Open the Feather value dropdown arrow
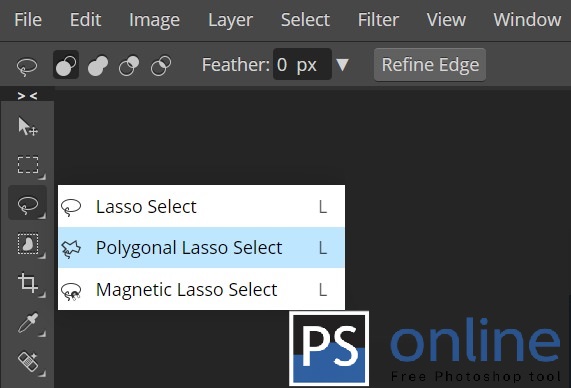 pos(342,65)
